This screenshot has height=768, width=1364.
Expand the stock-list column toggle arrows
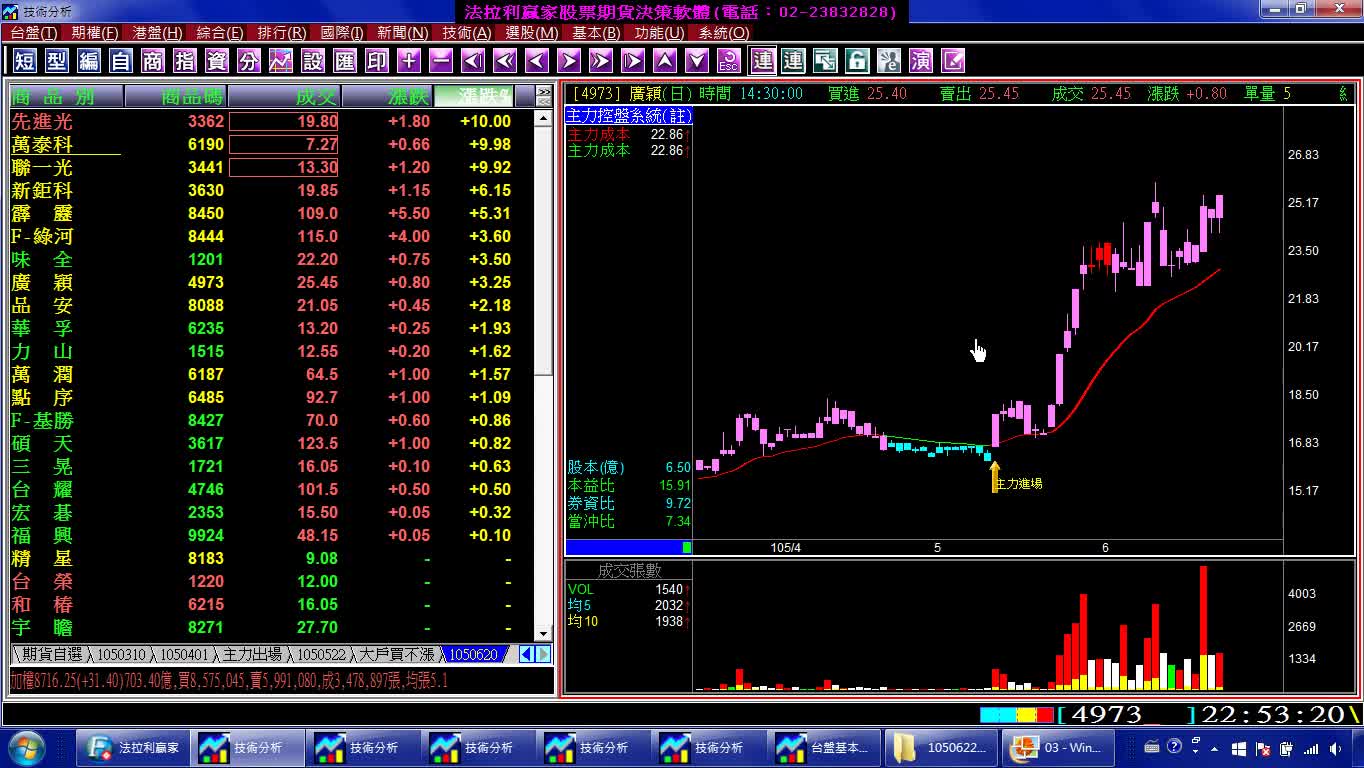point(544,96)
